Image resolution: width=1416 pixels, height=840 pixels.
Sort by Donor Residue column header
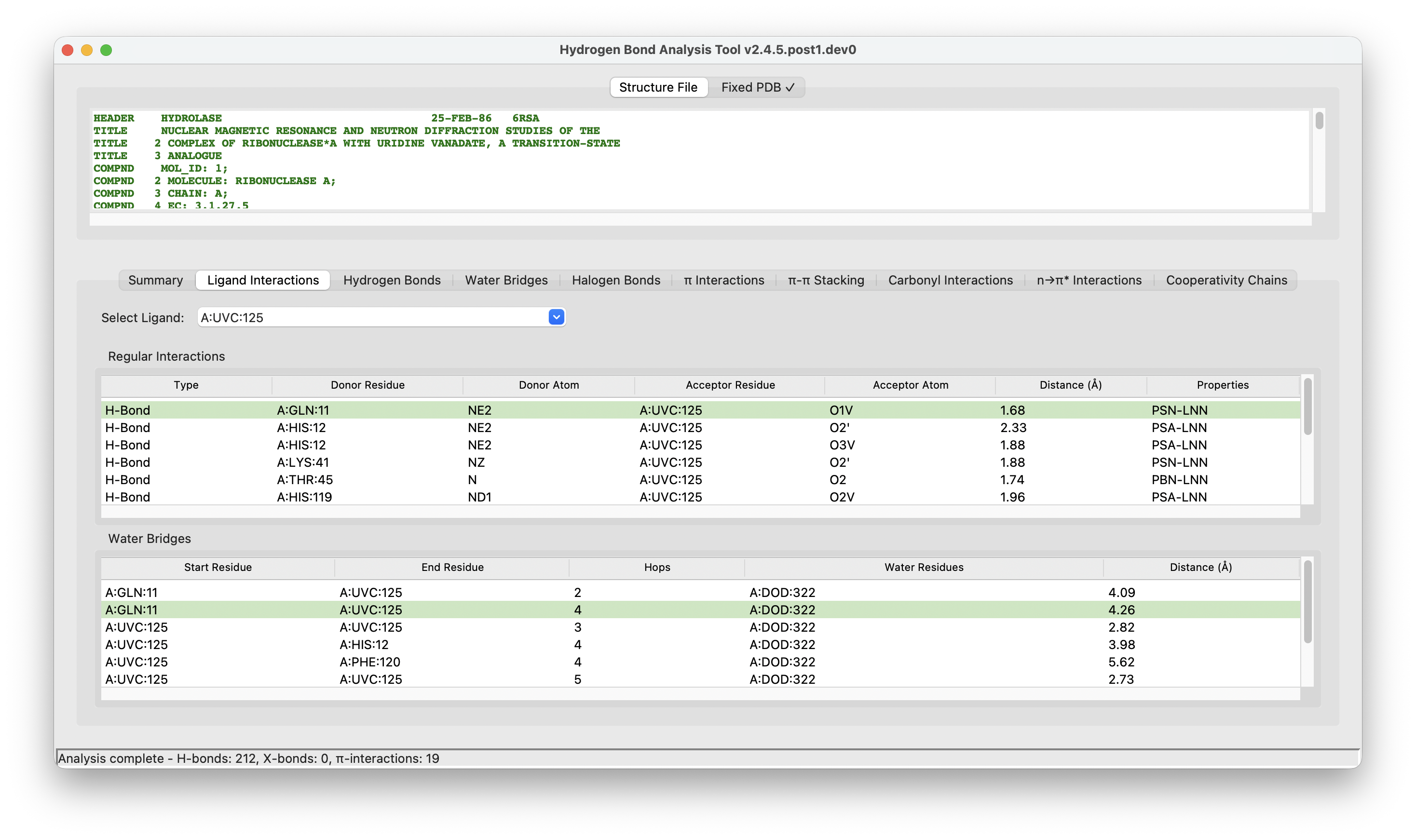click(368, 385)
